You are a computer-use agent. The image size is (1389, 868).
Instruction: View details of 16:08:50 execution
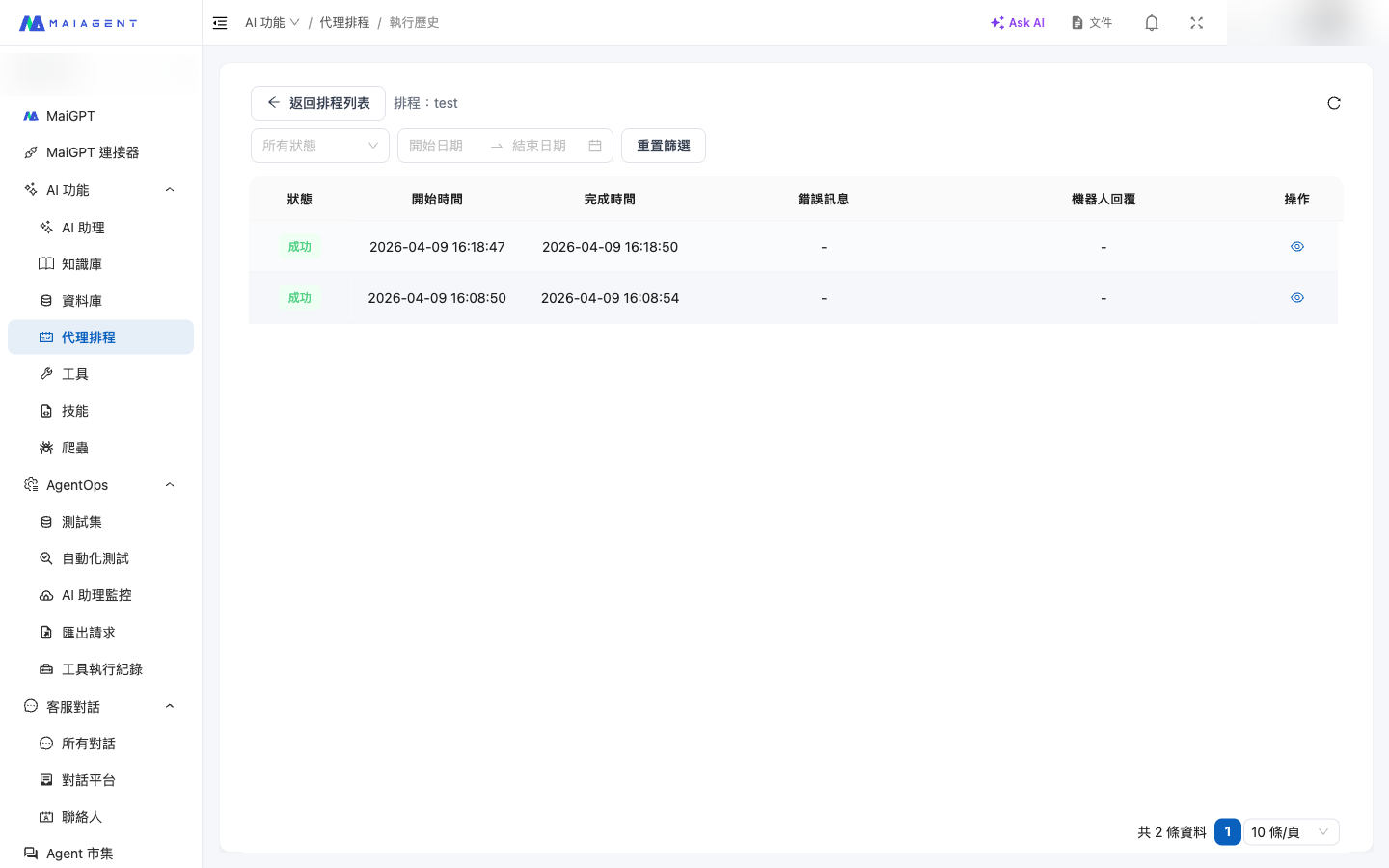1297,298
